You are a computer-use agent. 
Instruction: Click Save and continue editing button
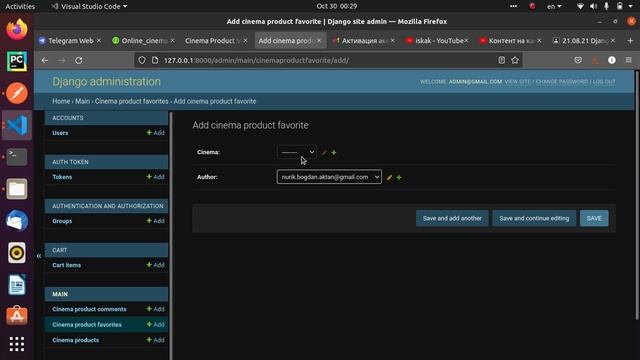[x=534, y=218]
